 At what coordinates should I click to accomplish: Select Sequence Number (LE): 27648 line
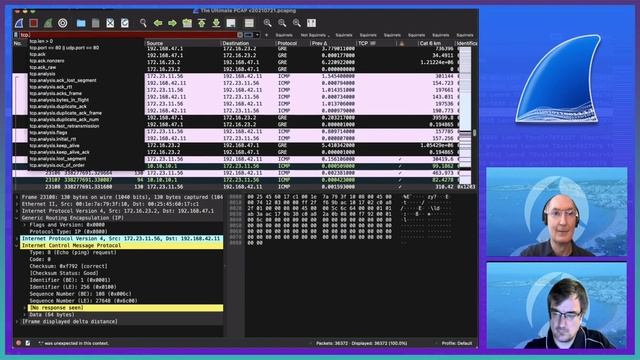point(83,301)
